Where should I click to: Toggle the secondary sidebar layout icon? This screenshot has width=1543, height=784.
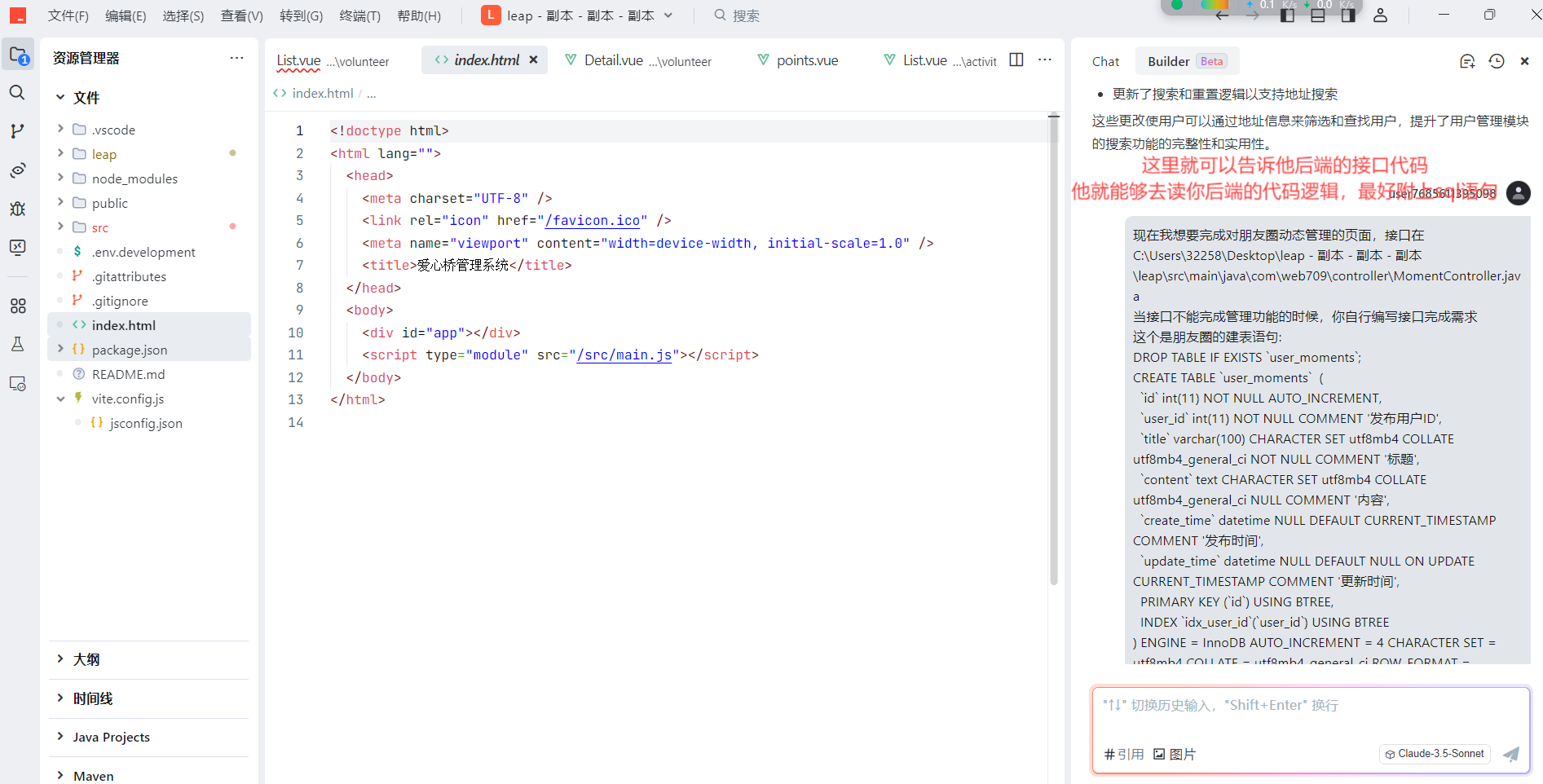tap(1348, 15)
